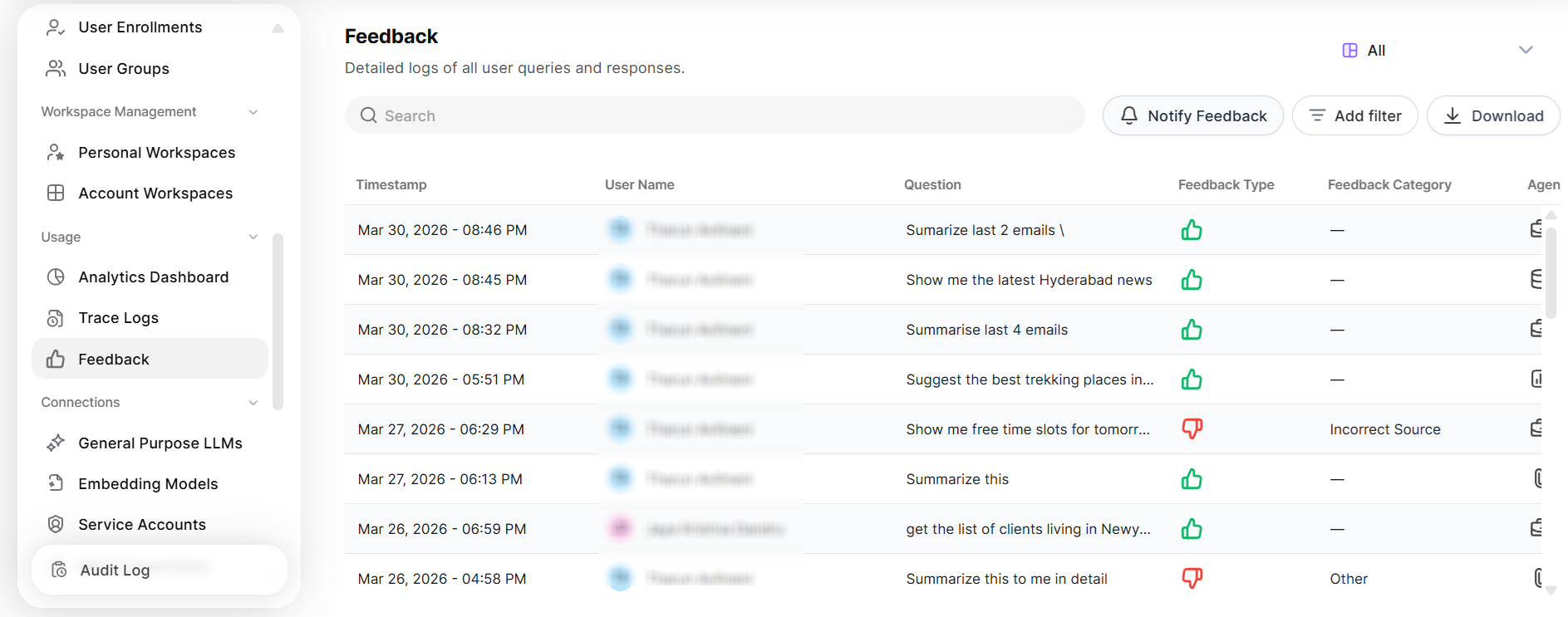
Task: Click the Notify Feedback button
Action: [1192, 116]
